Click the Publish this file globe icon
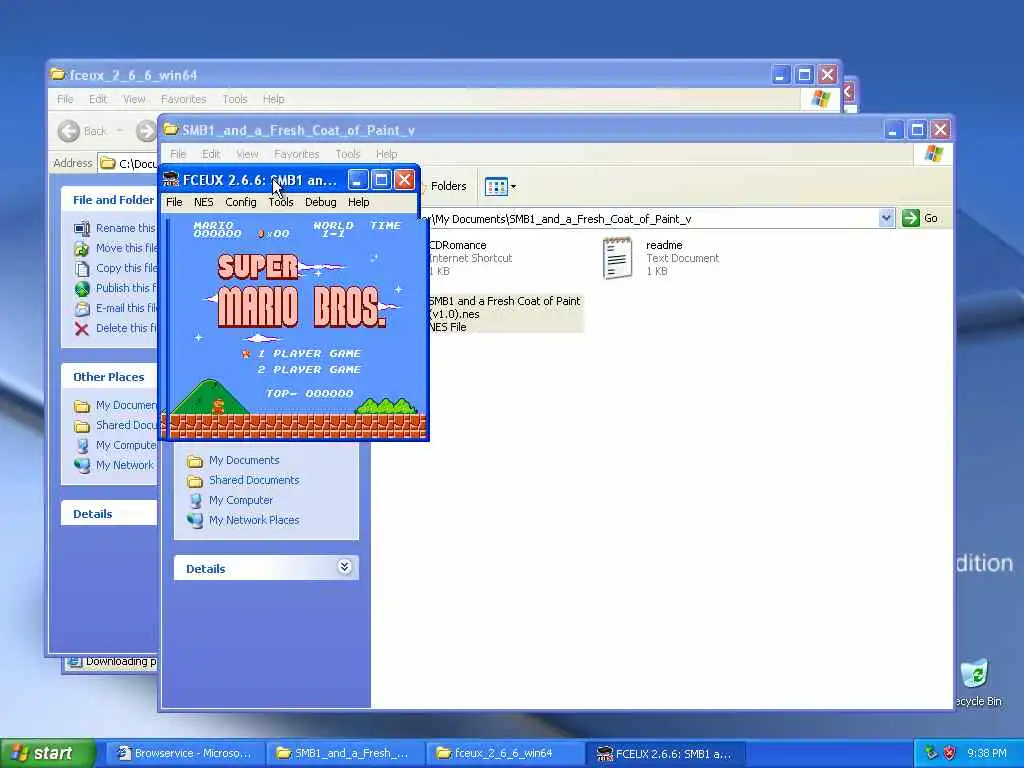The image size is (1024, 768). [82, 288]
